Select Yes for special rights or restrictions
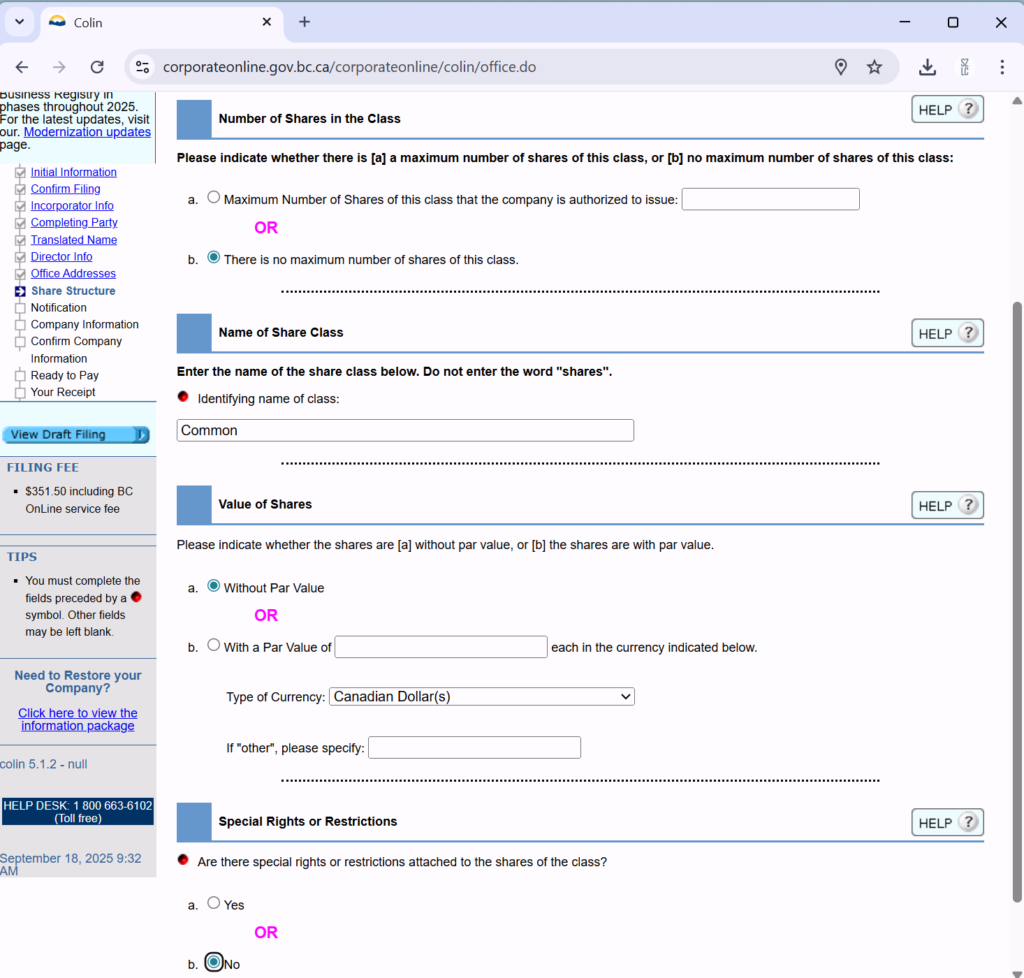The width and height of the screenshot is (1024, 978). click(x=213, y=903)
